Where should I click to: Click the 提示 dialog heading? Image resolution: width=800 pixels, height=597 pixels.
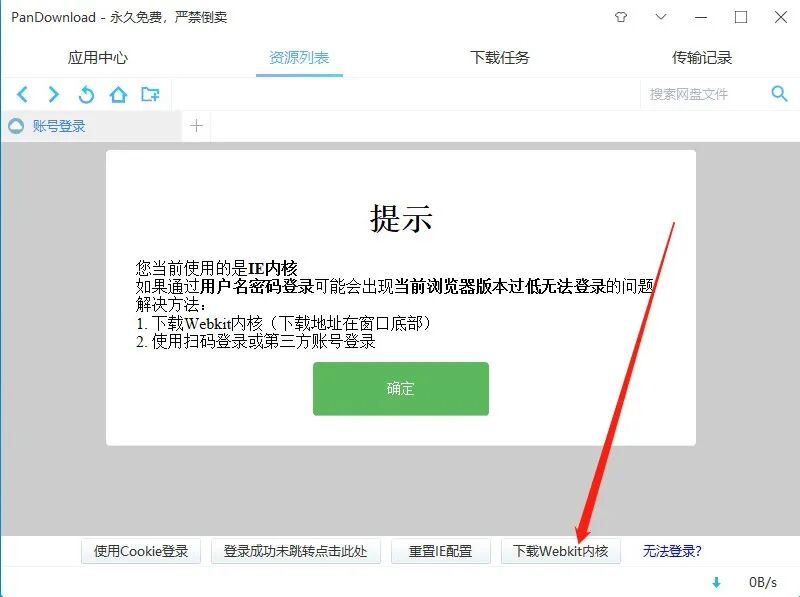(401, 218)
